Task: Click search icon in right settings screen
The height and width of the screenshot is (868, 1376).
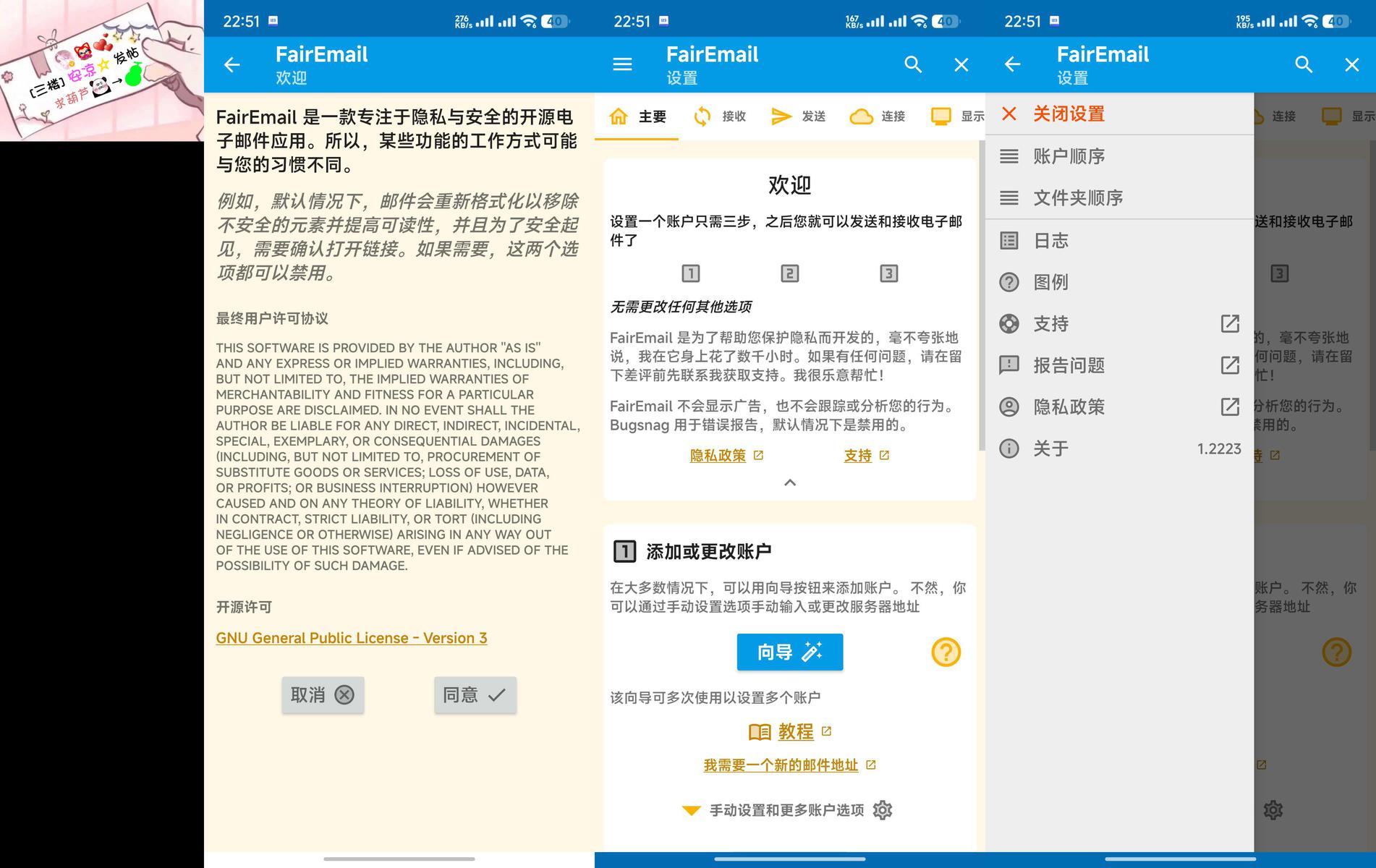Action: pos(1304,64)
